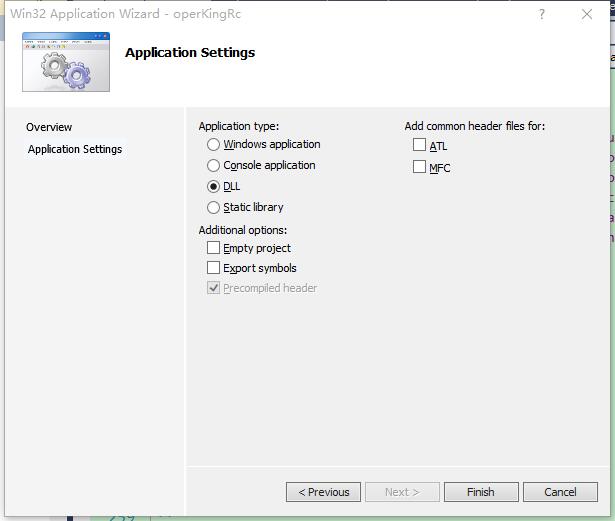Finish the Win32 Application Wizard
Screen dimensions: 615x521
pyautogui.click(x=481, y=492)
